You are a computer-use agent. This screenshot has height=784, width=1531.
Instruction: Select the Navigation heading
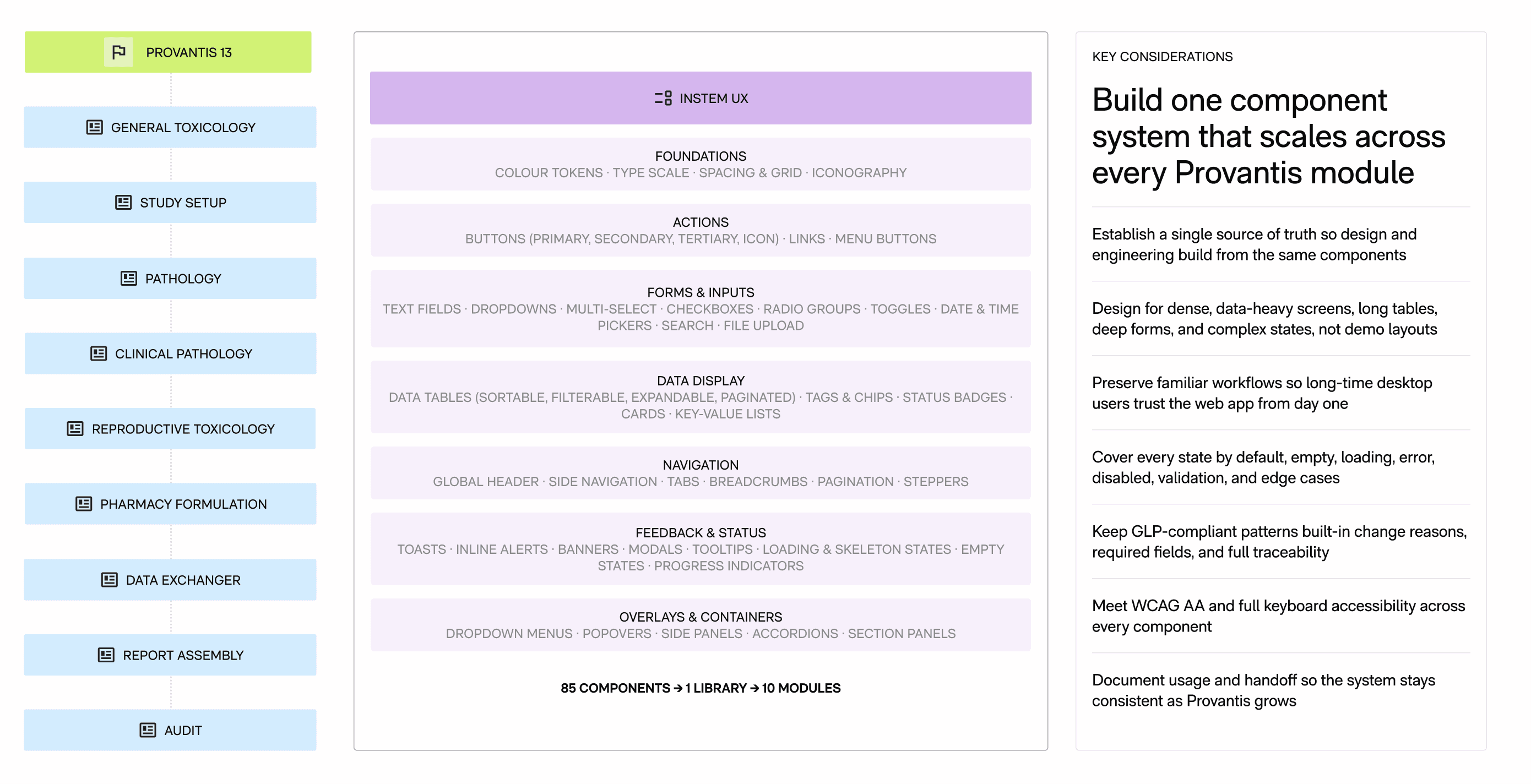coord(701,465)
